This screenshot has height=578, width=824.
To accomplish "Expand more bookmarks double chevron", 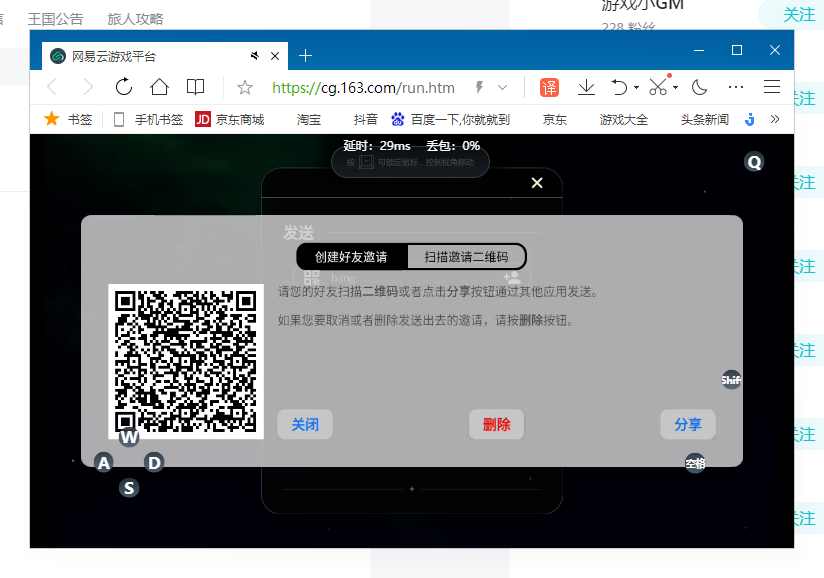I will (775, 119).
